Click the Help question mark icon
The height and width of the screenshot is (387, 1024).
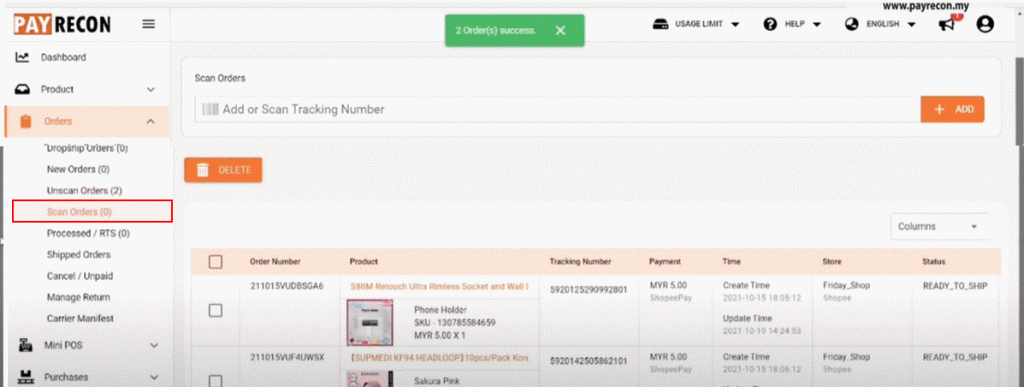771,24
